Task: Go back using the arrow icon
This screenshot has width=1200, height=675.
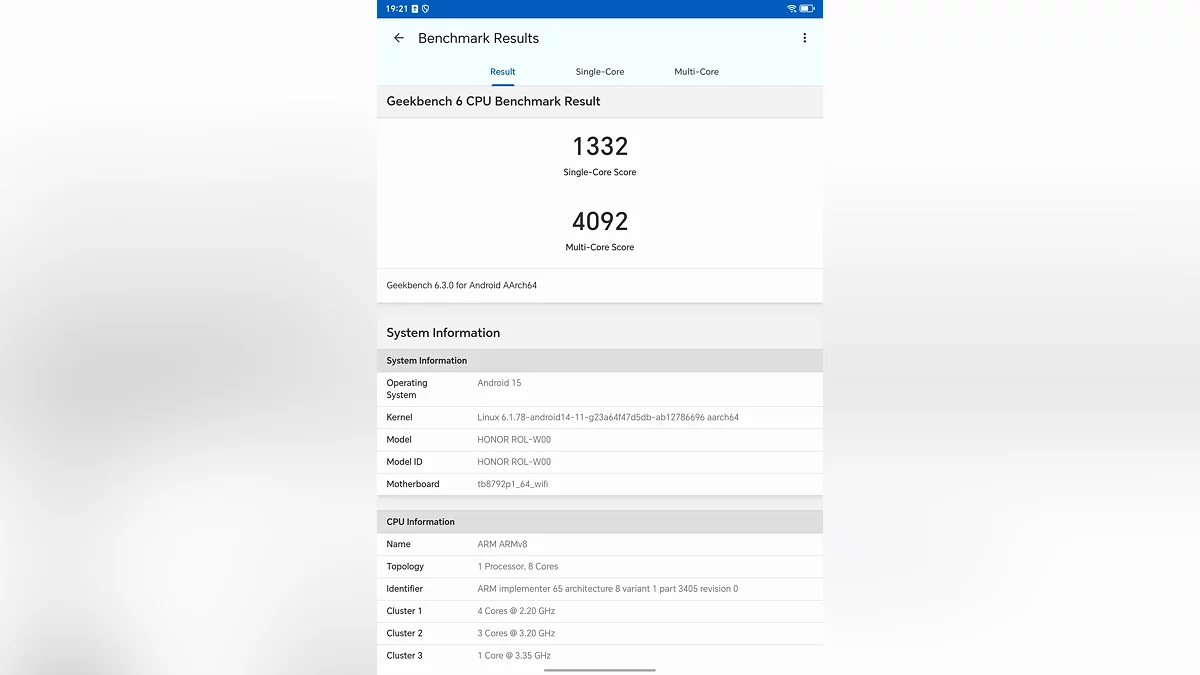Action: 399,38
